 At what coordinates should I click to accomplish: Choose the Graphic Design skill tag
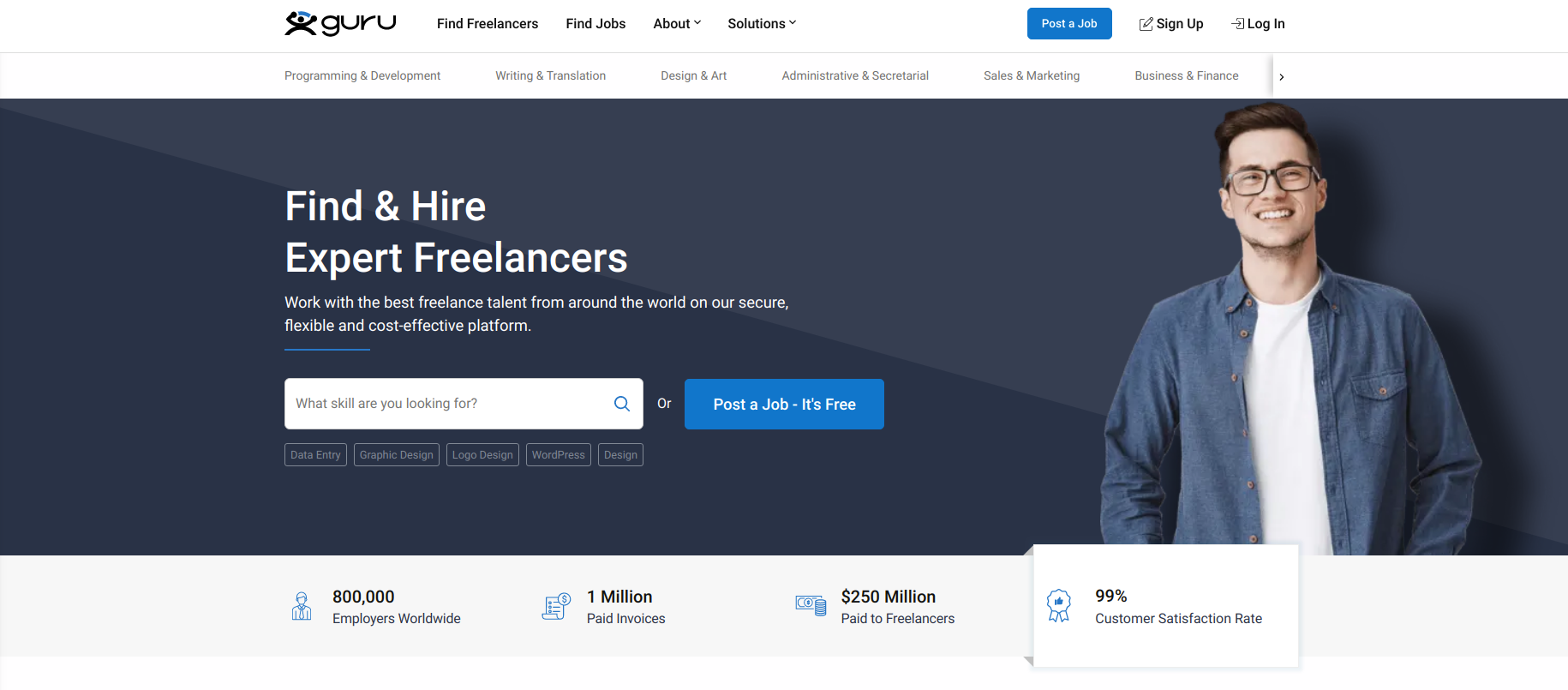point(397,455)
